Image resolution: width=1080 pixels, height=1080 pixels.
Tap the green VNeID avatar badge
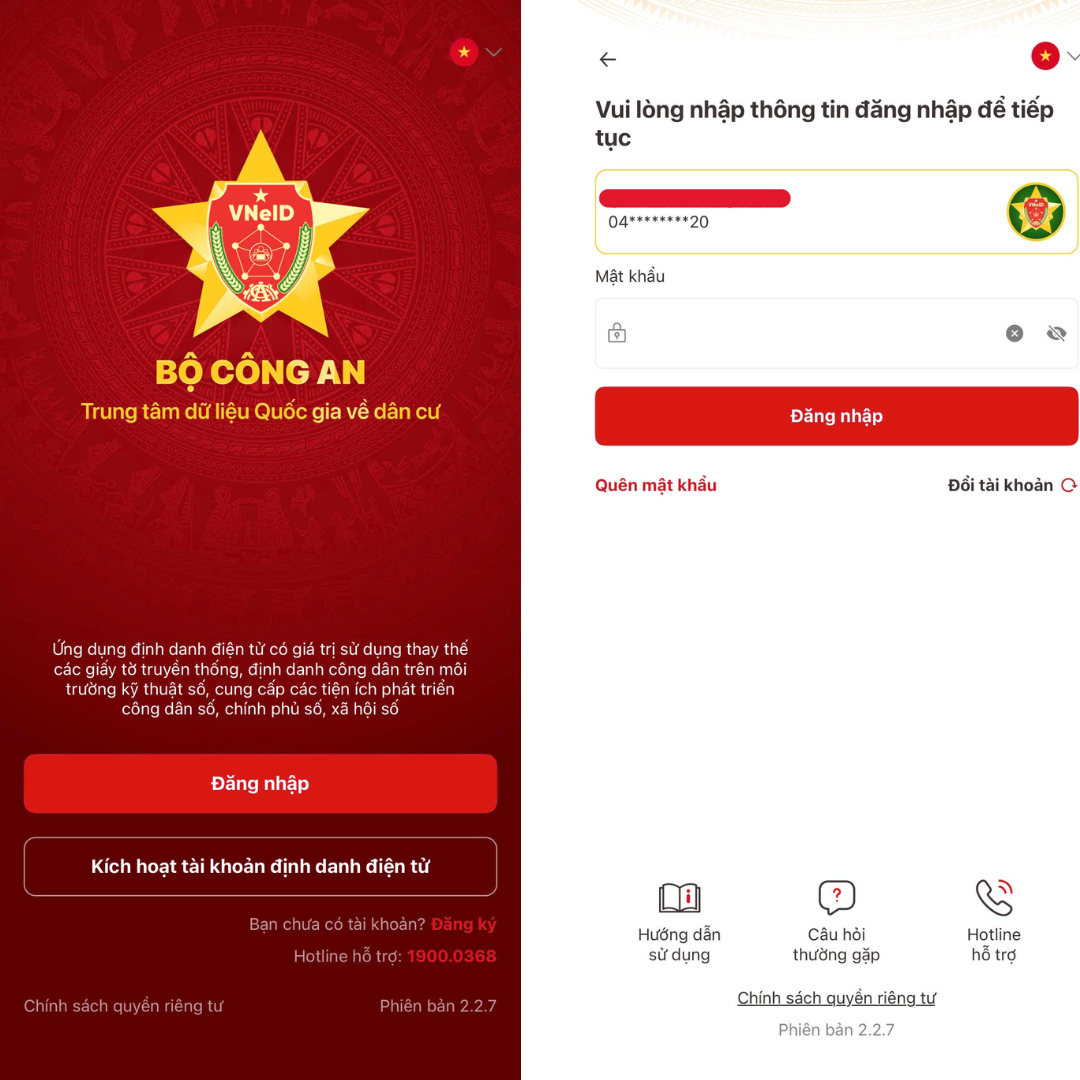(x=1035, y=211)
